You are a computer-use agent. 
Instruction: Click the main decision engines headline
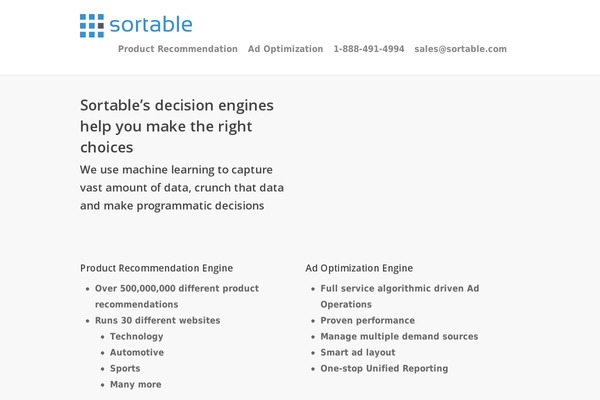pyautogui.click(x=177, y=126)
